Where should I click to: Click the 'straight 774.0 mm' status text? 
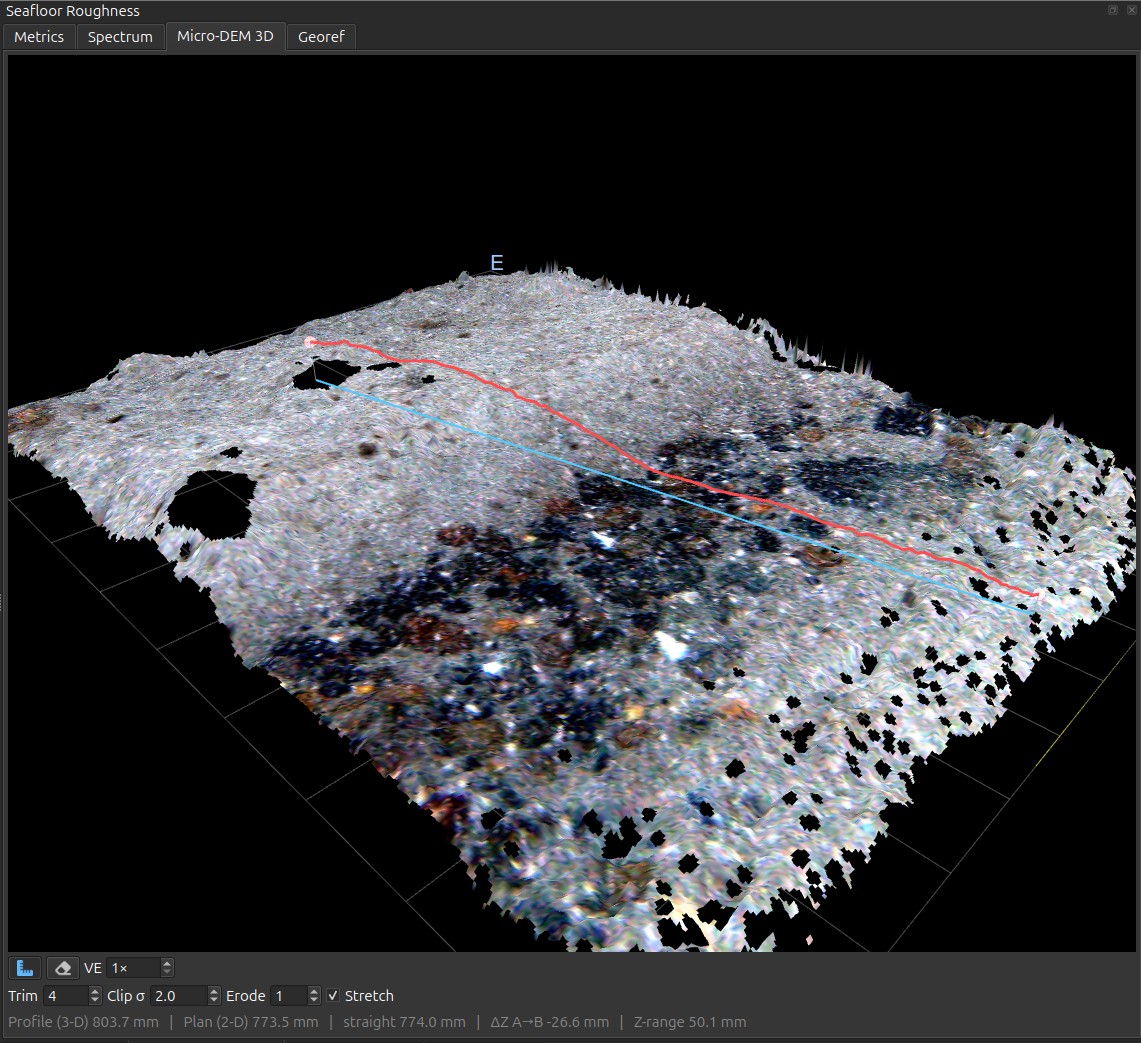click(x=405, y=1022)
